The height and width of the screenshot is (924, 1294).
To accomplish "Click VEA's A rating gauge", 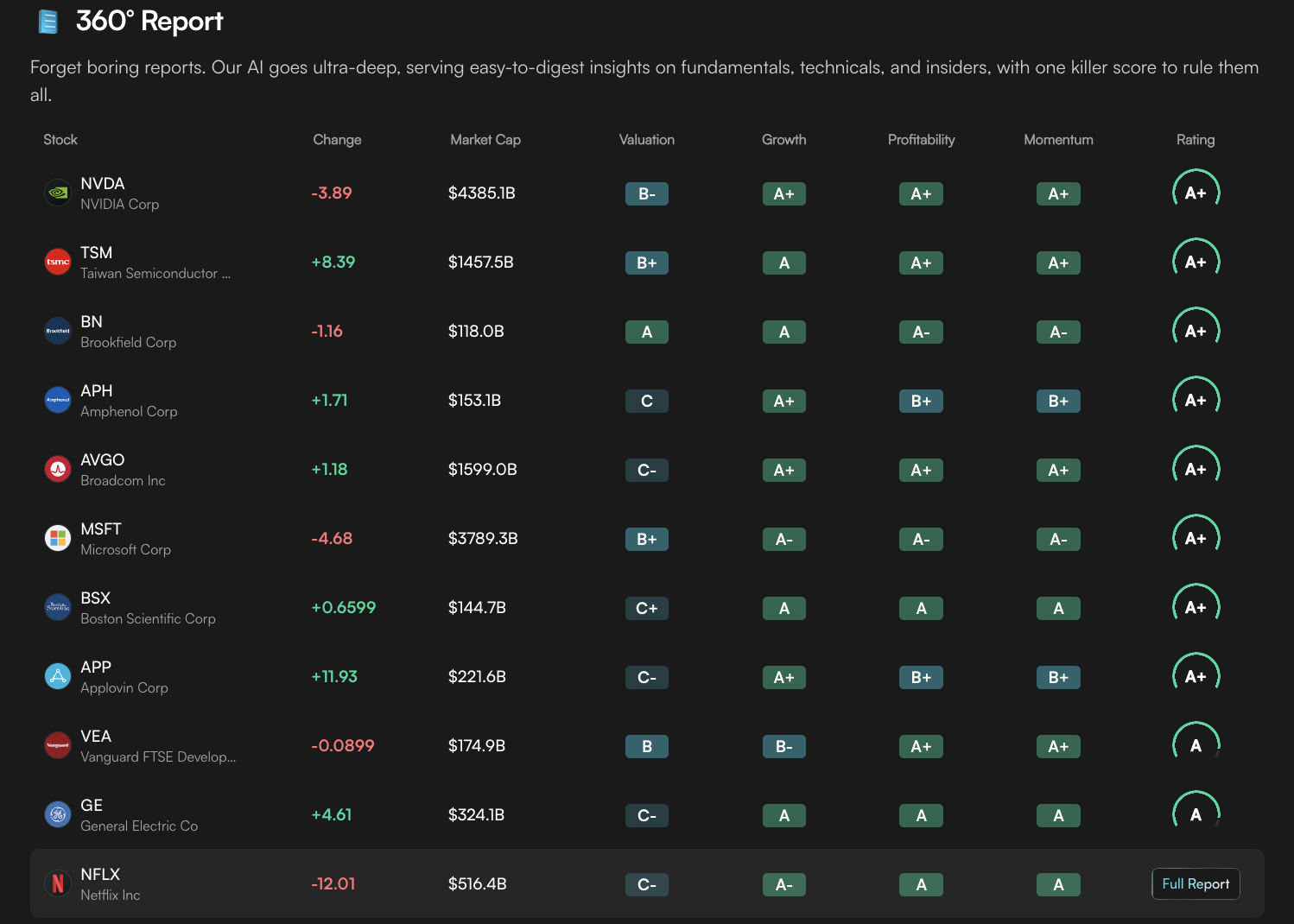I will click(x=1196, y=745).
